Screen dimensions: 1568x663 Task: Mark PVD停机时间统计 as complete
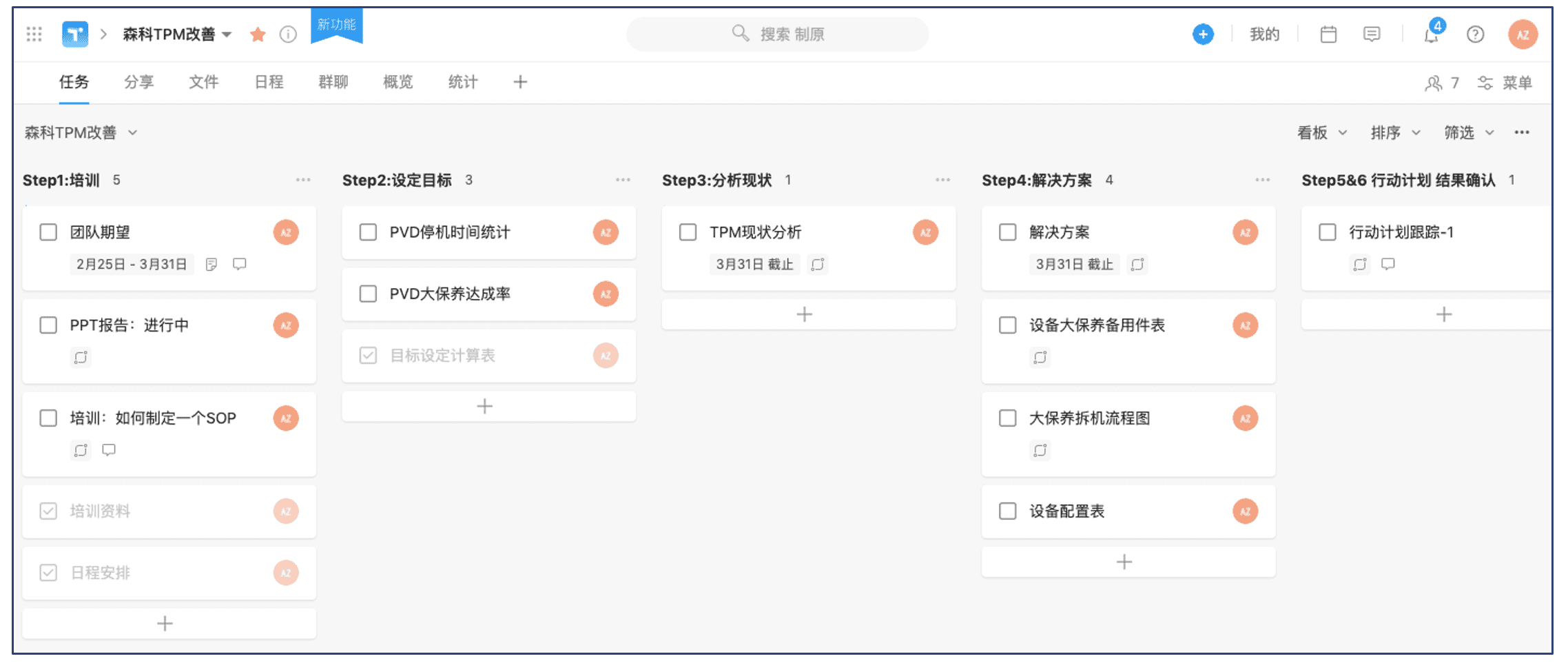point(369,232)
